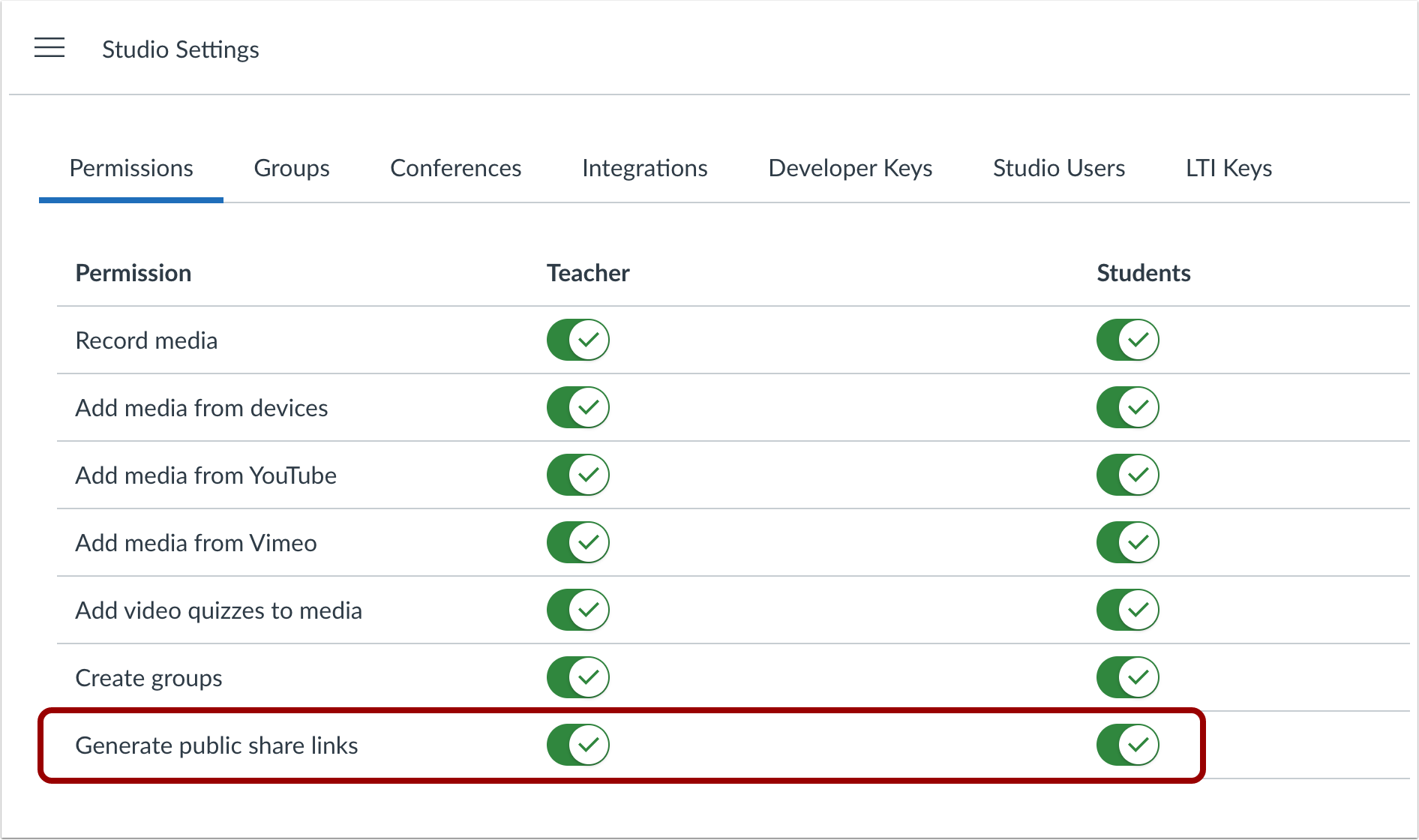Disable public share links for Students
This screenshot has width=1419, height=840.
[x=1127, y=745]
